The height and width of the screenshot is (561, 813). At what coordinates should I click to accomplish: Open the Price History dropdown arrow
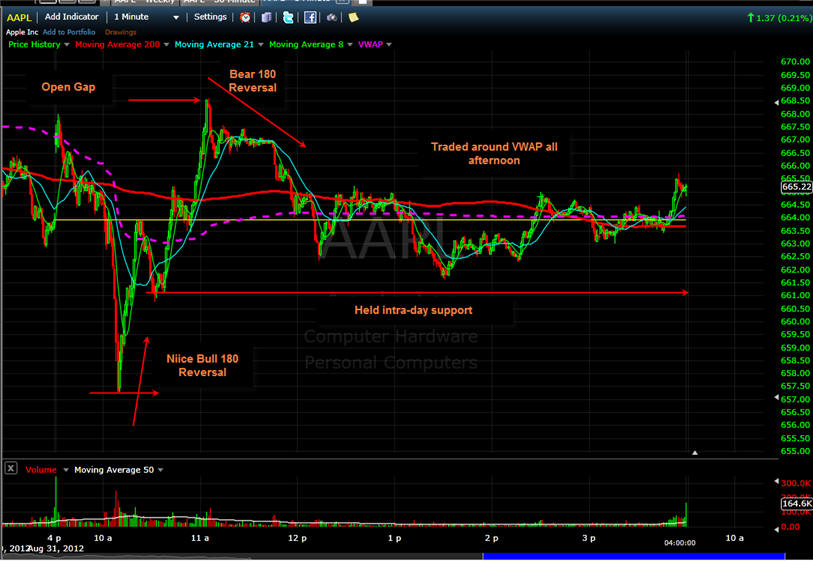click(x=66, y=45)
